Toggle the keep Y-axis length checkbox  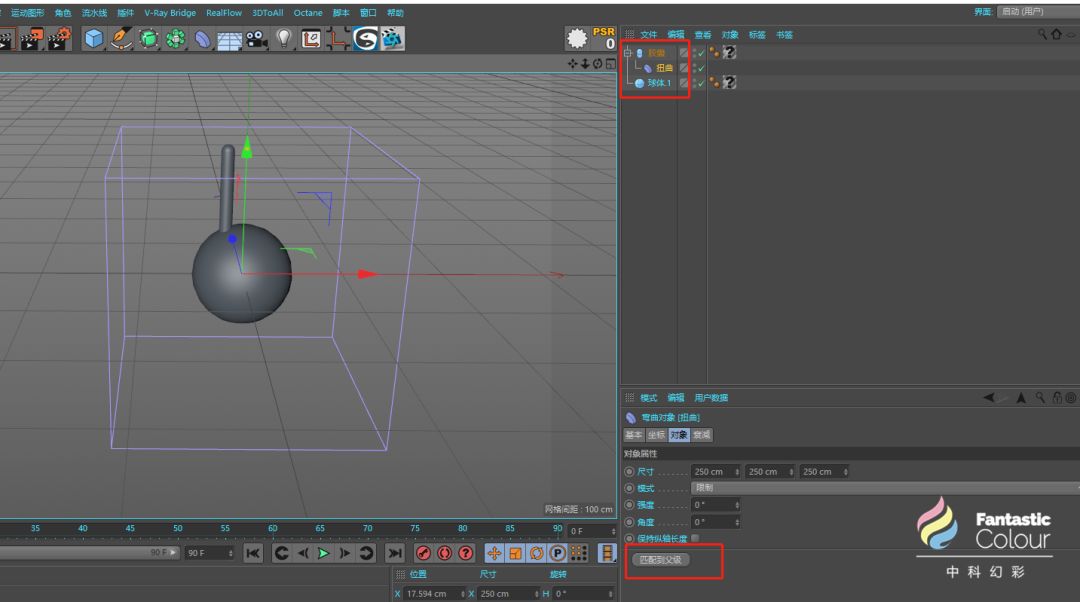pyautogui.click(x=695, y=538)
